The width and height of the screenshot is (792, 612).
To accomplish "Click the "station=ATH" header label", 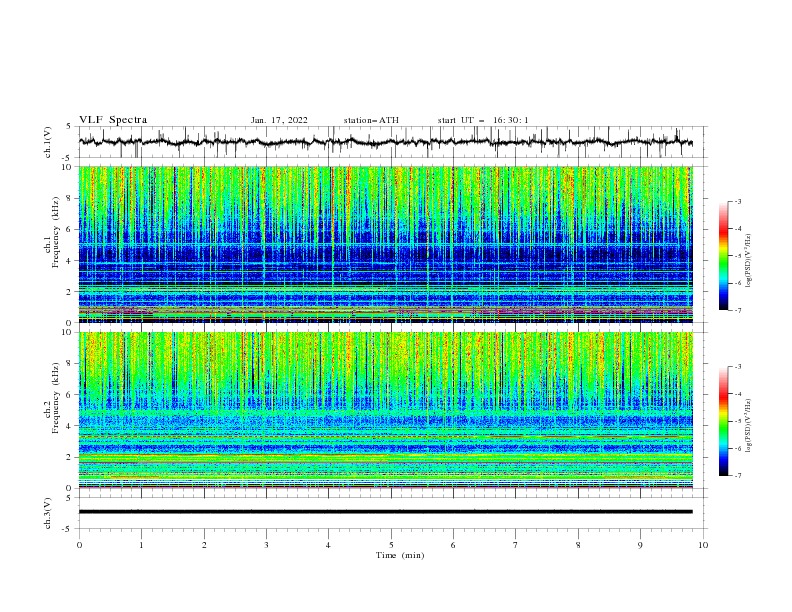I will (371, 120).
